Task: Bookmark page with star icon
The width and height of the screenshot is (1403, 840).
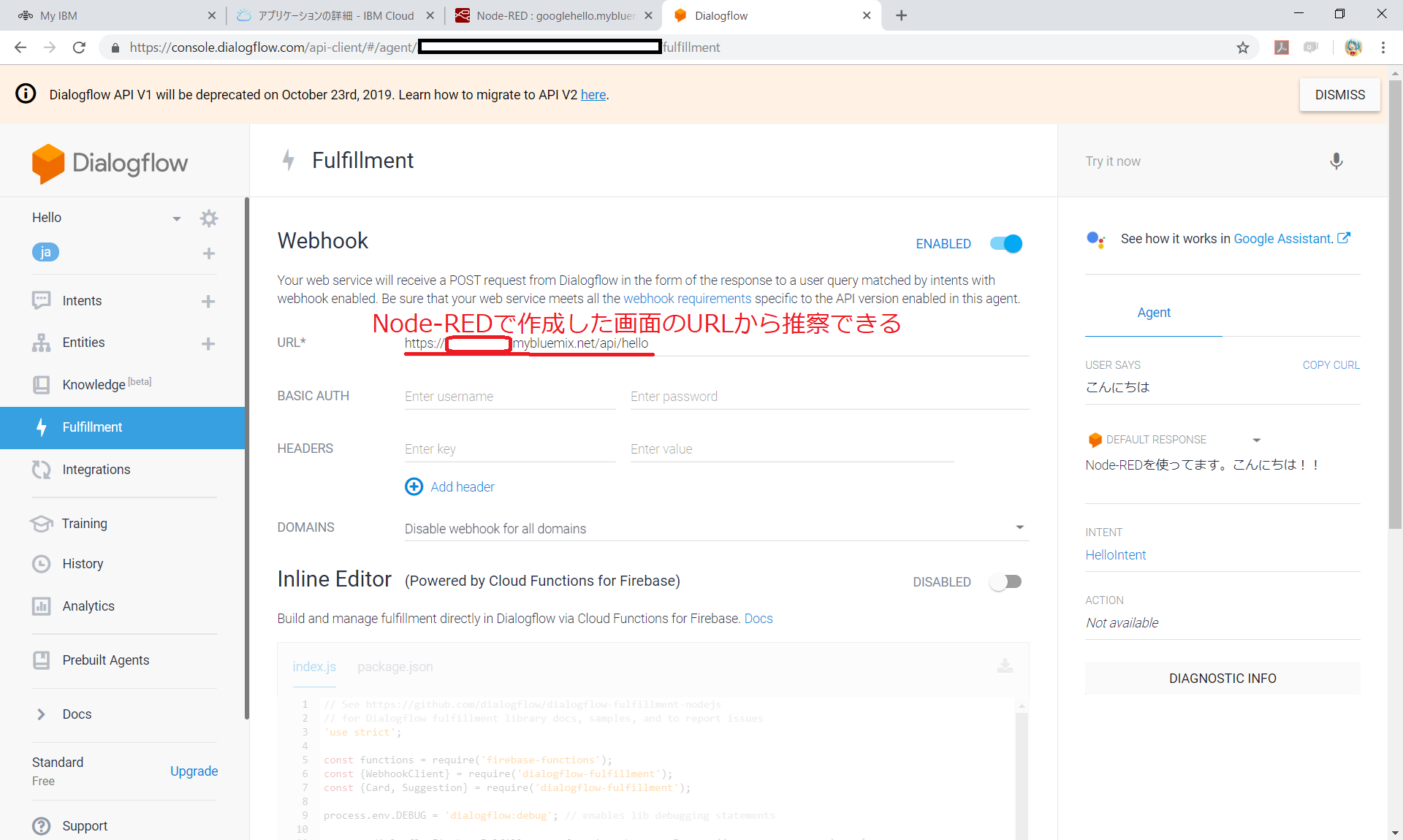Action: [1243, 47]
